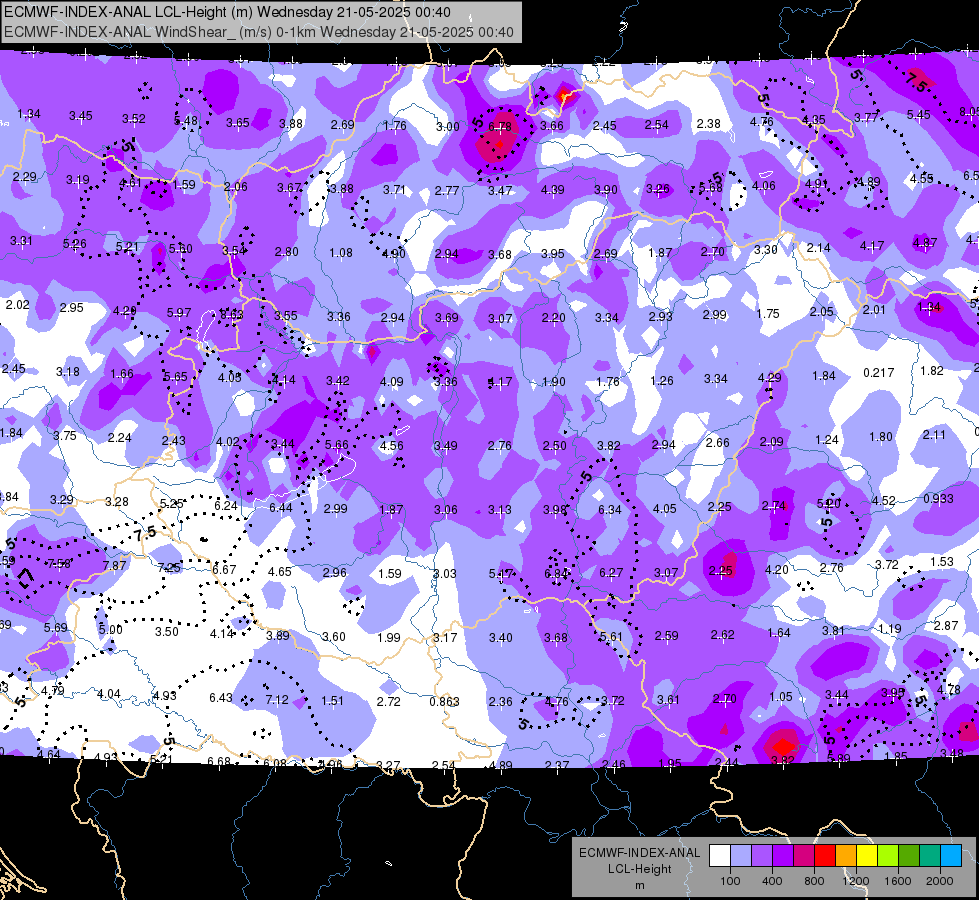Click the wind shear value 5.45
Screen dimensions: 979x900
coord(918,114)
